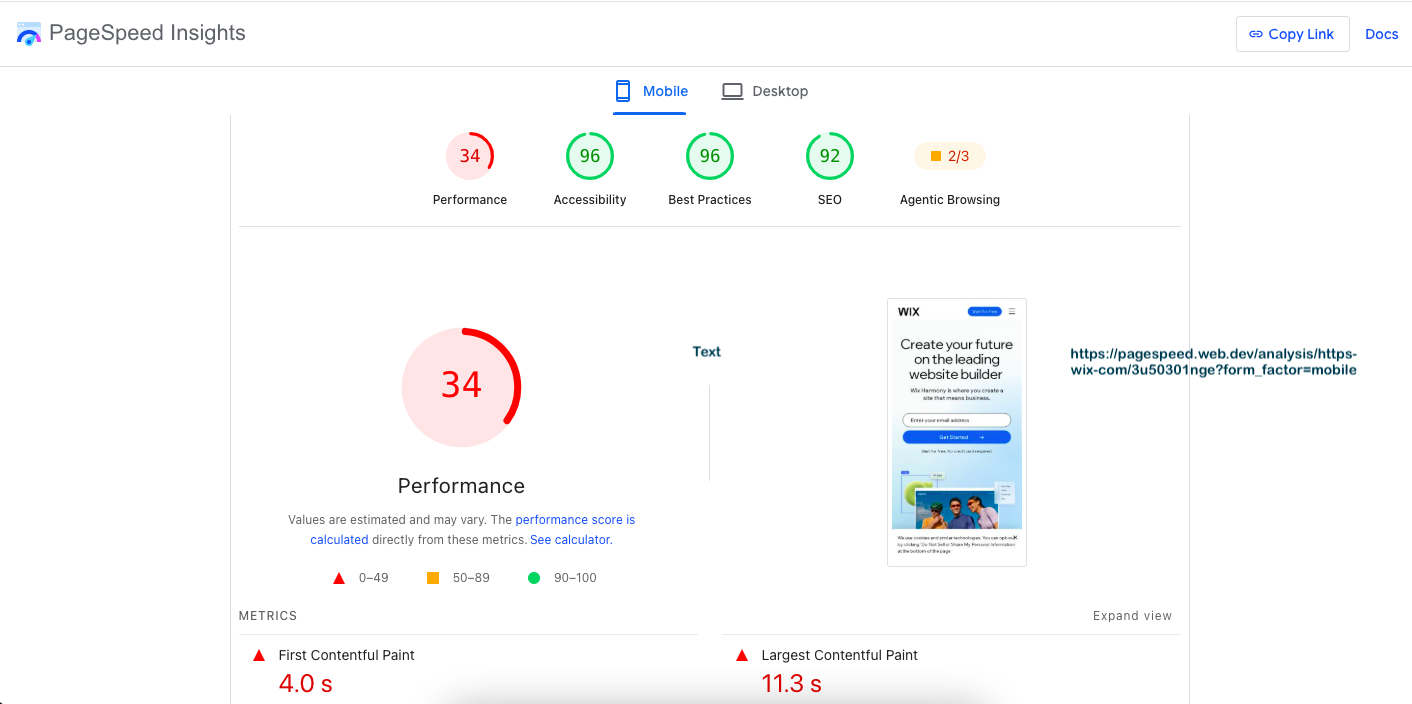Select the Best Practices score gauge
Screen dimensions: 1412x704
[710, 156]
